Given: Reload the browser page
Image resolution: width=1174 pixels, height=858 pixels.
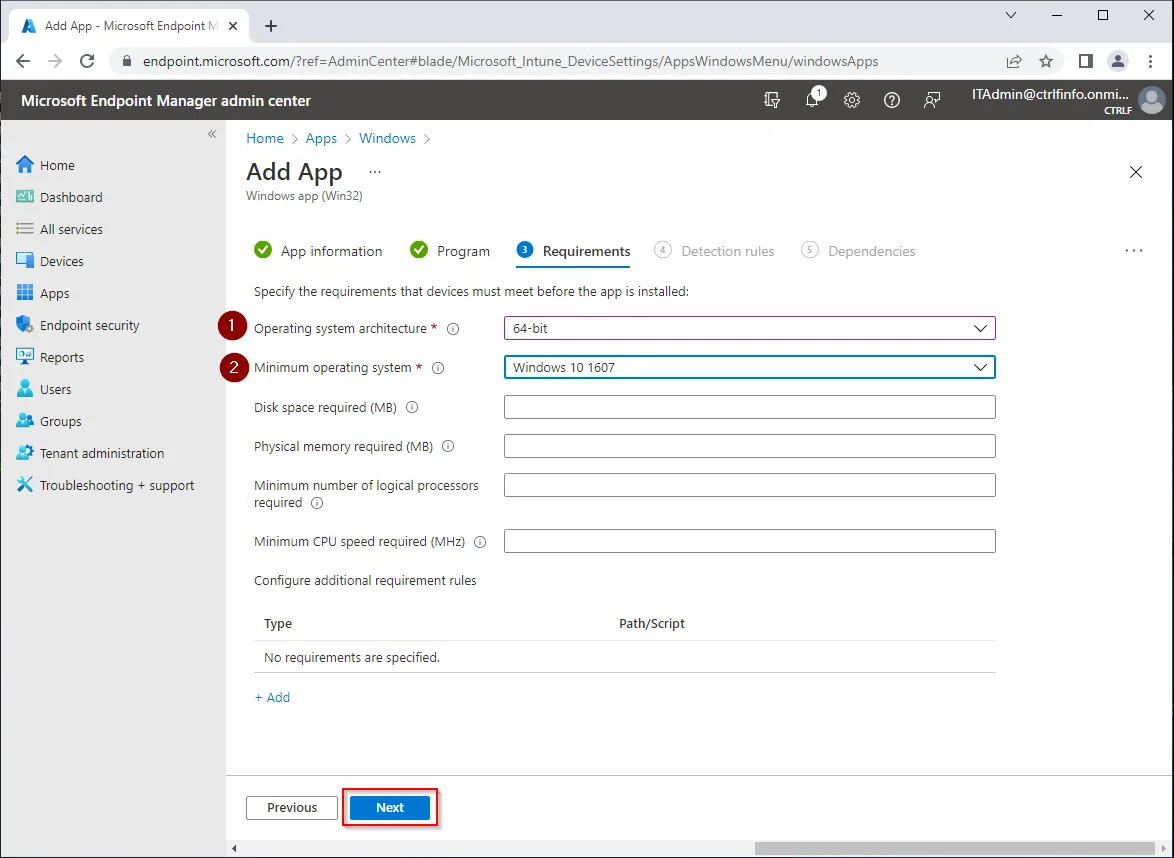Looking at the screenshot, I should 87,61.
